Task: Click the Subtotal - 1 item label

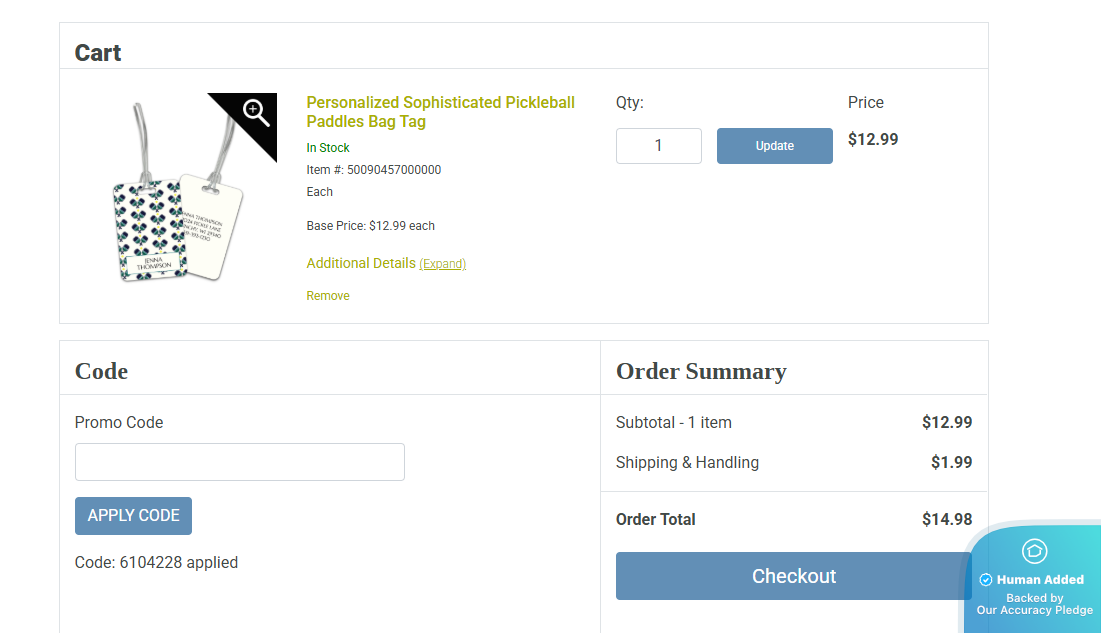Action: click(674, 423)
